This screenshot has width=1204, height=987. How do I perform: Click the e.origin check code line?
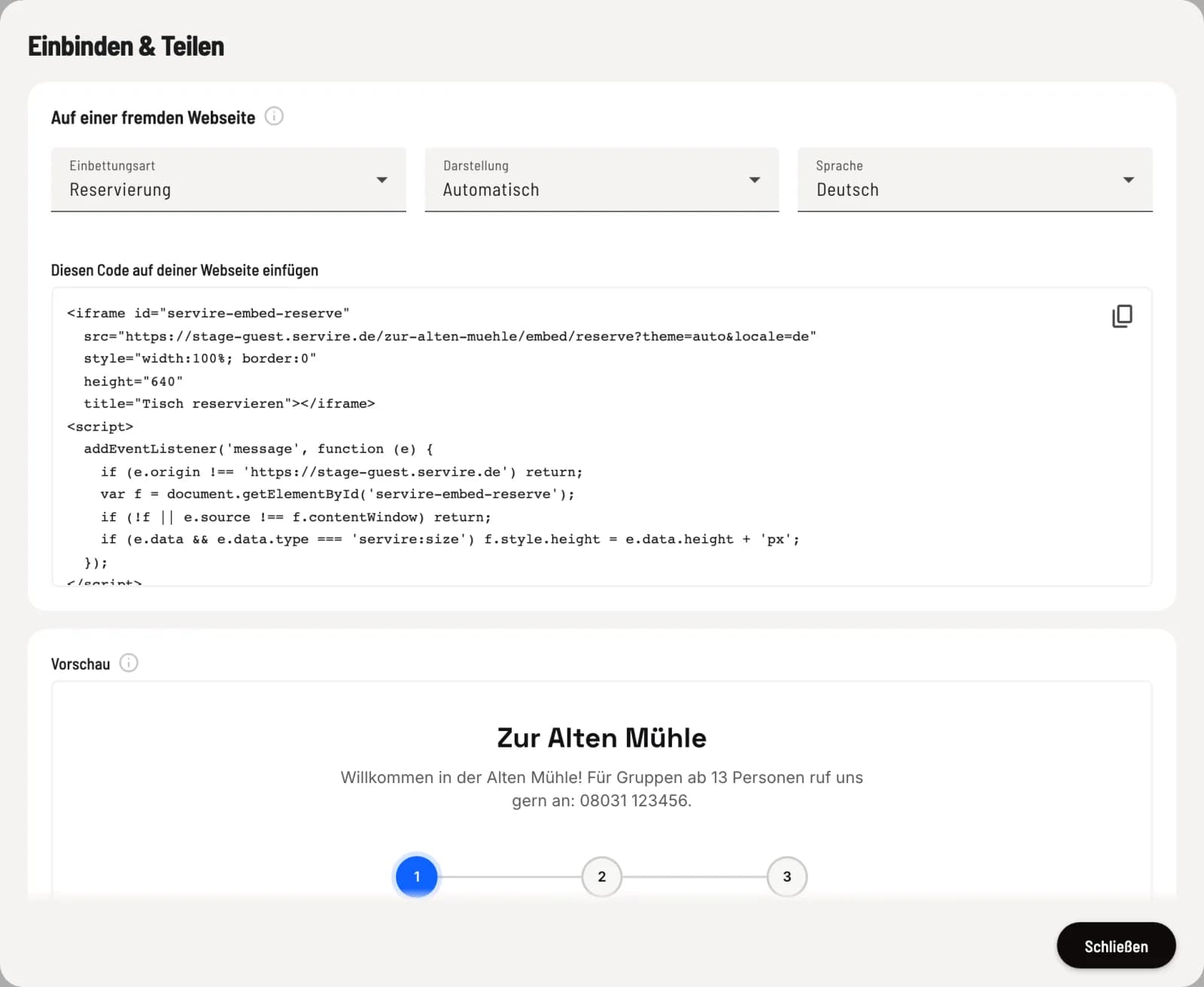[x=342, y=472]
